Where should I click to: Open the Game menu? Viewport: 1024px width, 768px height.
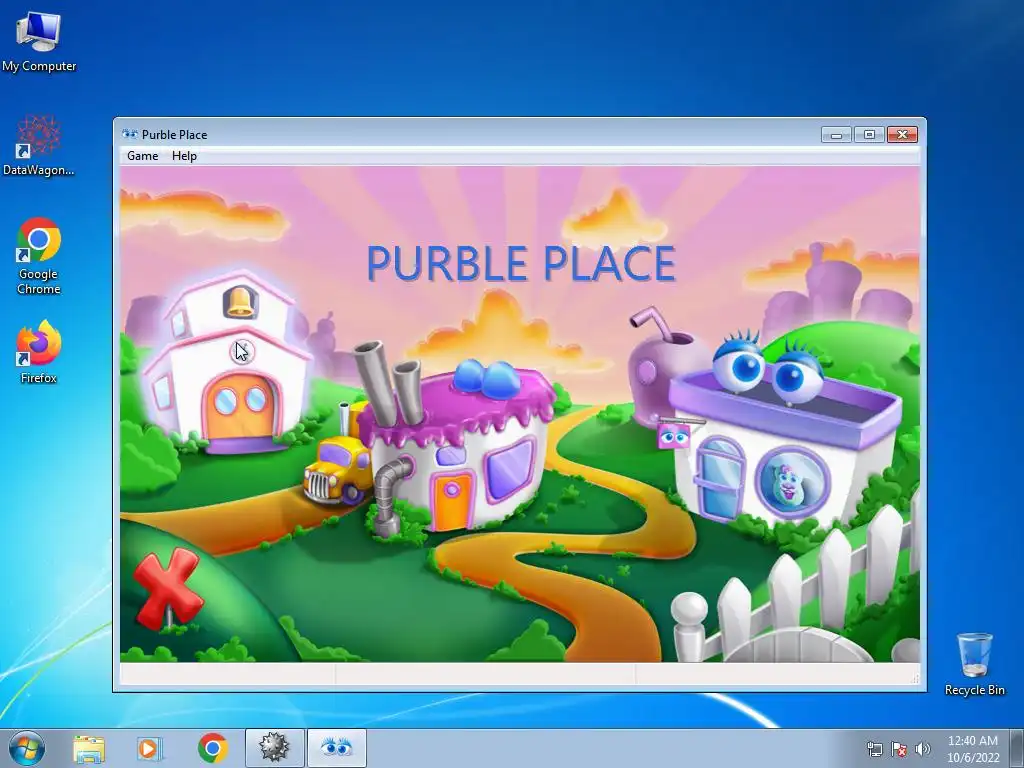click(142, 155)
